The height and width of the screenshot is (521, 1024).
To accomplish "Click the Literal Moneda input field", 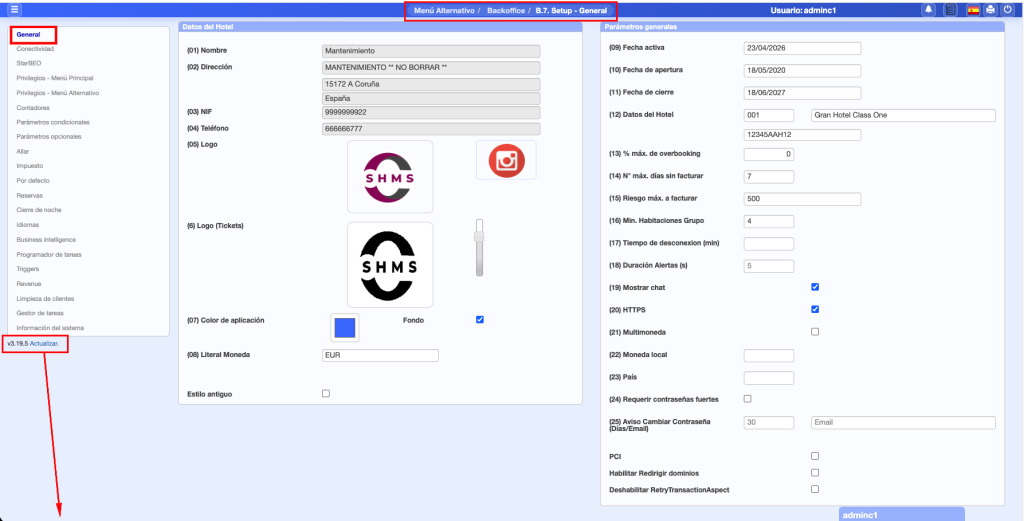I will [380, 355].
